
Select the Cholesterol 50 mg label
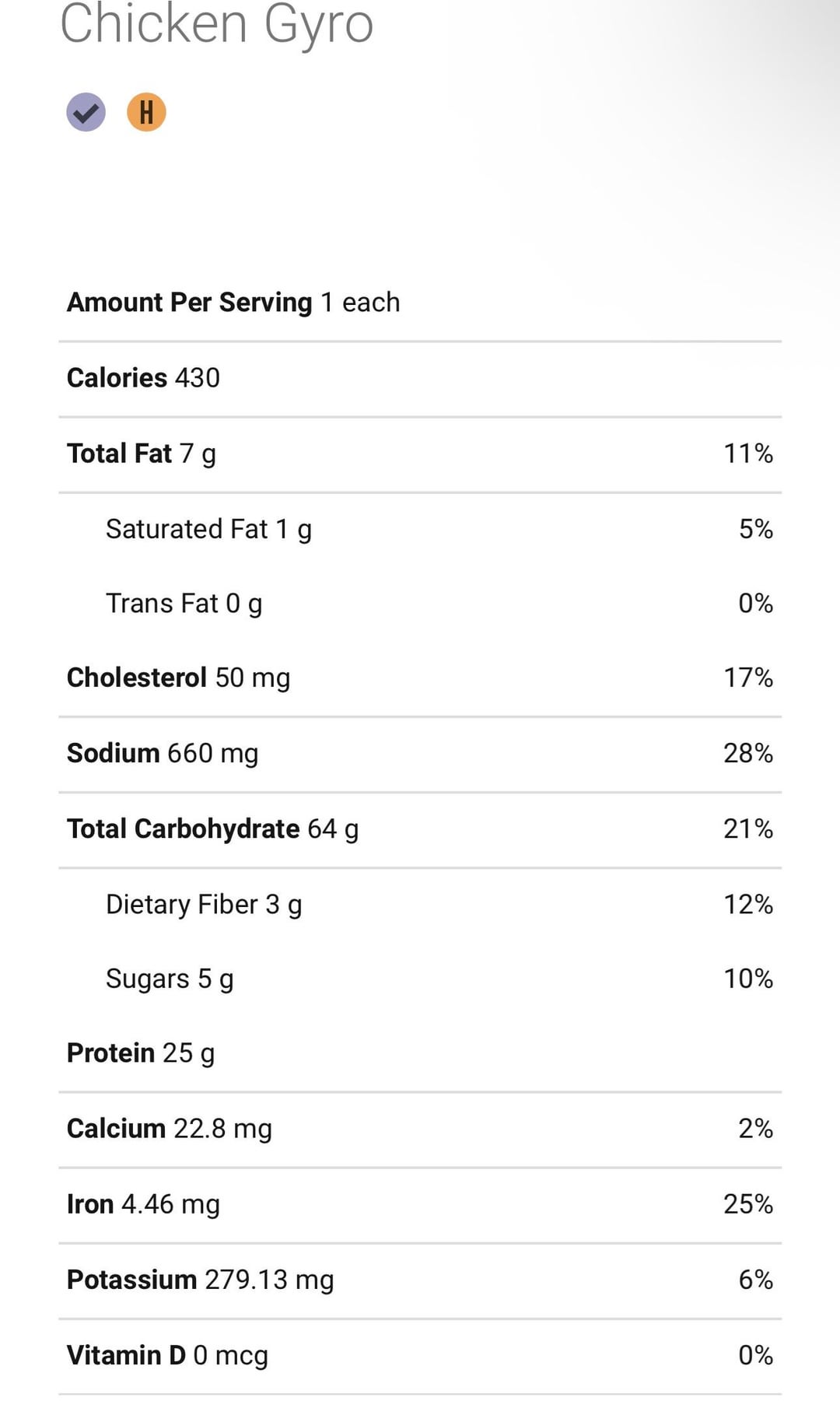pos(178,678)
